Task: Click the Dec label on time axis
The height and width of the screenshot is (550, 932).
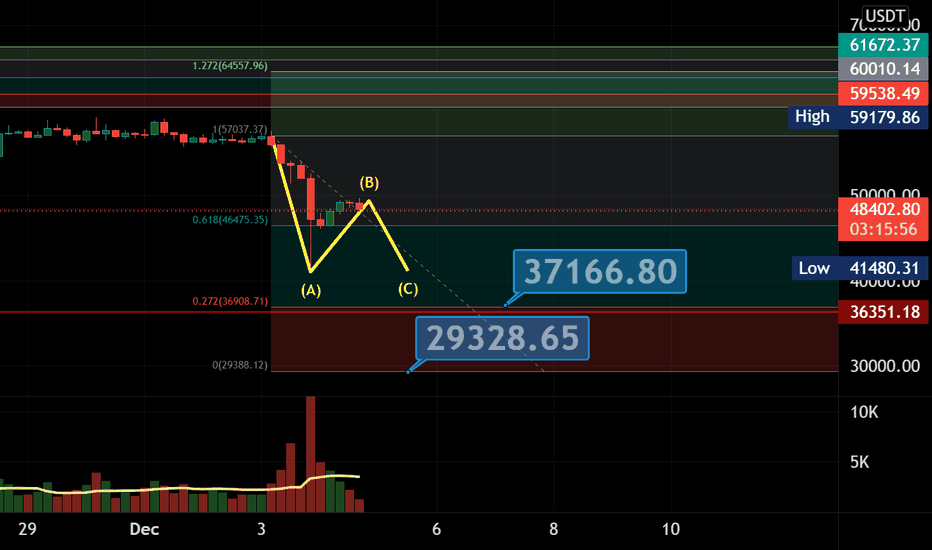Action: point(144,529)
